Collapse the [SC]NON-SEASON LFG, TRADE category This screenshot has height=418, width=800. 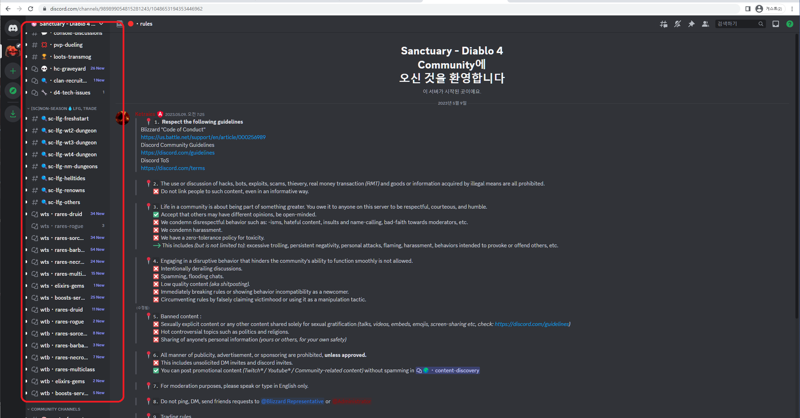62,108
